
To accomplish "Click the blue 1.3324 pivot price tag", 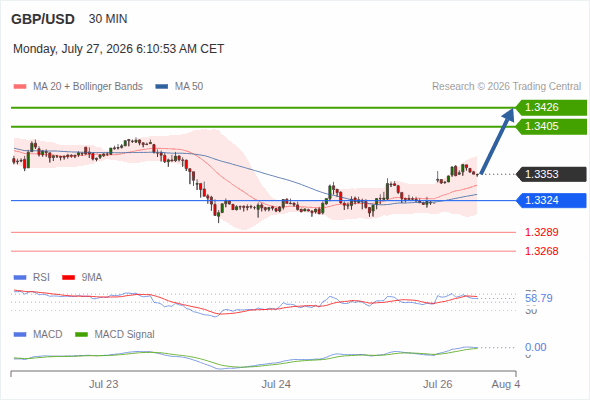I will (x=551, y=200).
